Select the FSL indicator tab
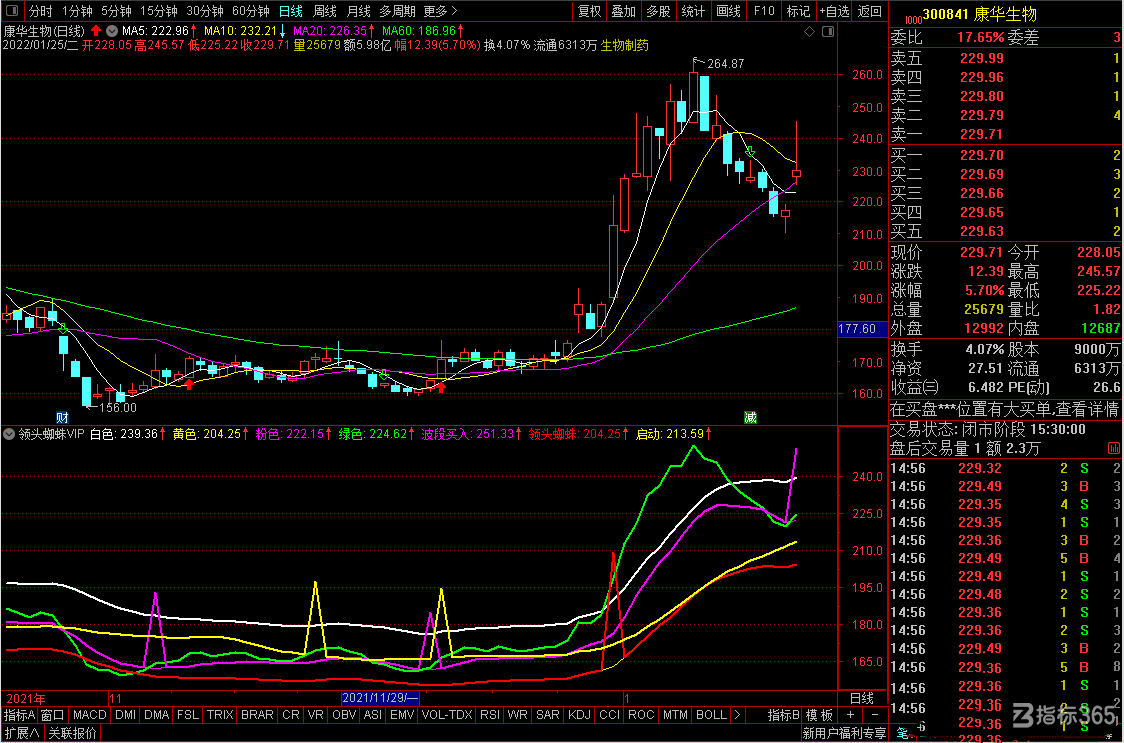 189,715
